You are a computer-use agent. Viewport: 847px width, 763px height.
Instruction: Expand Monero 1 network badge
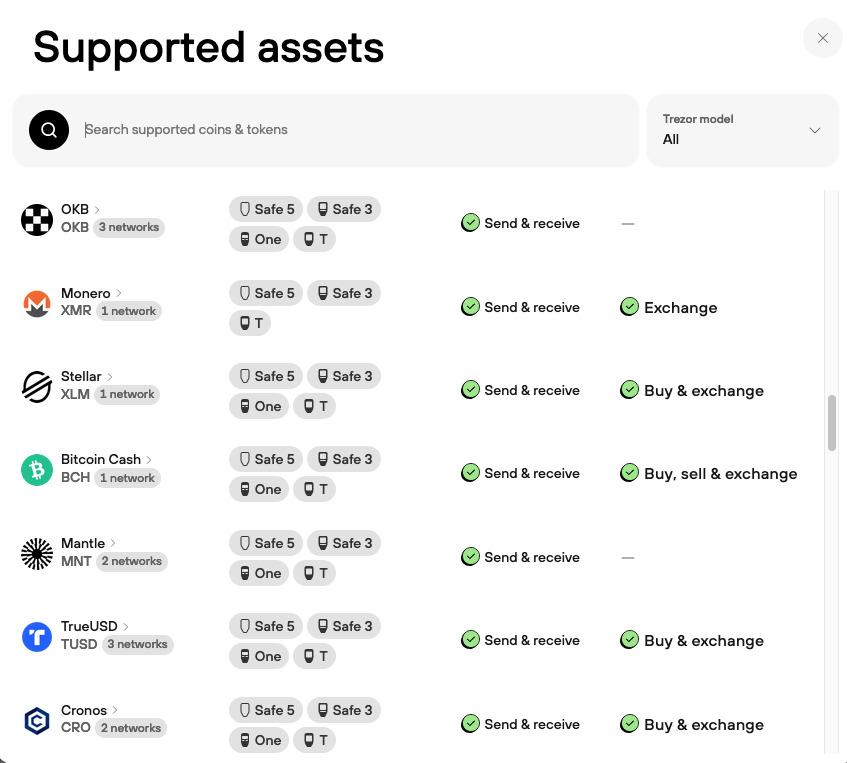(129, 311)
